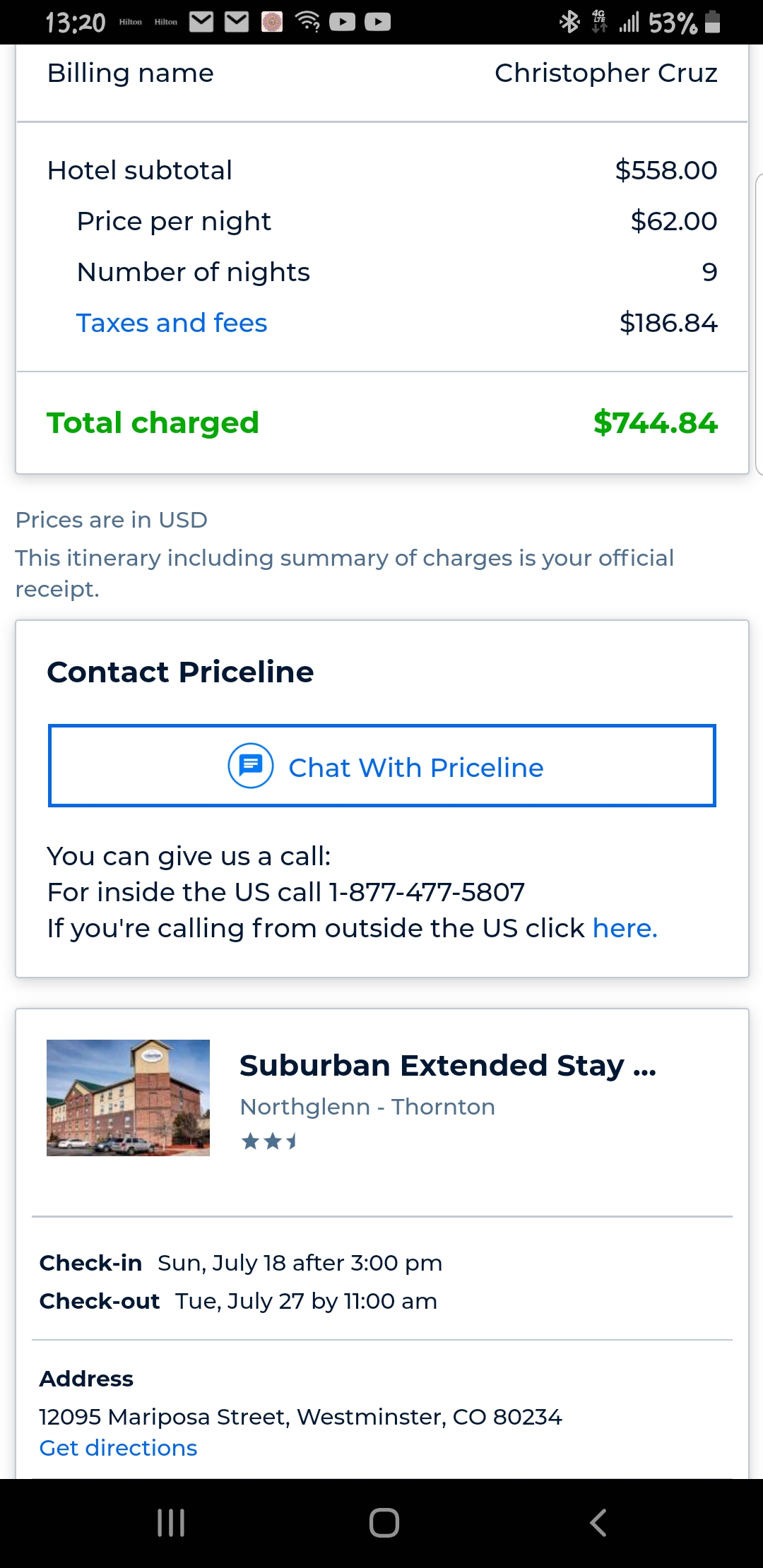Screen dimensions: 763x1568
Task: Tap the hotel star rating
Action: pos(269,1141)
